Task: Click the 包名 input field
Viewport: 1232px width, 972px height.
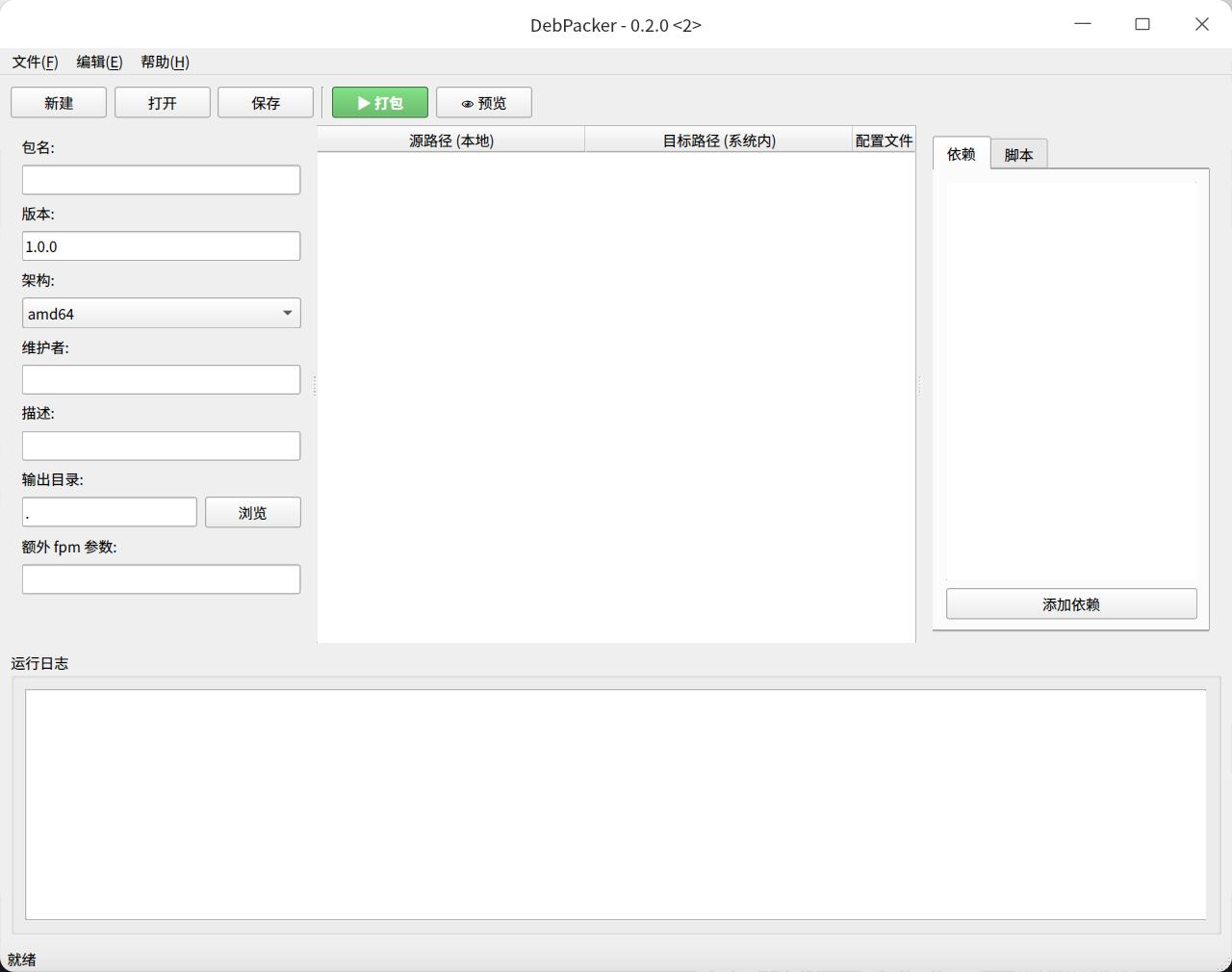Action: (162, 180)
